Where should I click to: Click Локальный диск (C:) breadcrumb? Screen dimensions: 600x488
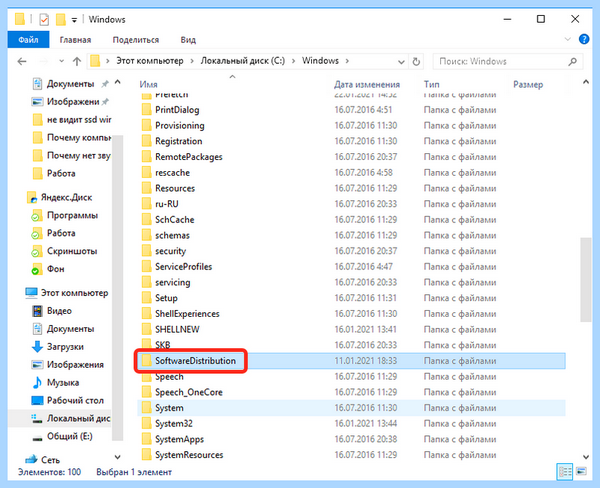point(243,61)
